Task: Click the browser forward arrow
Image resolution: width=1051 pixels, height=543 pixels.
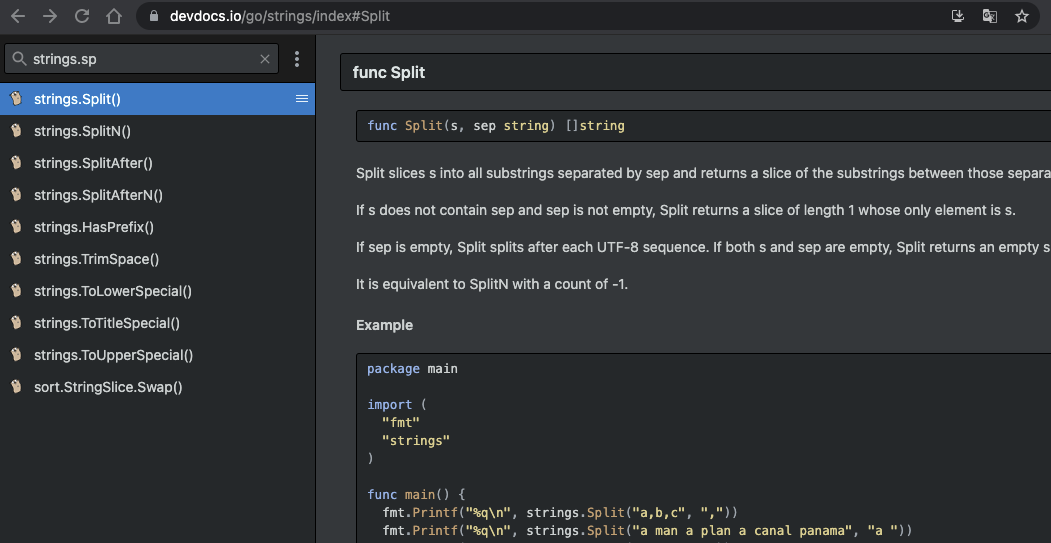Action: coord(50,16)
